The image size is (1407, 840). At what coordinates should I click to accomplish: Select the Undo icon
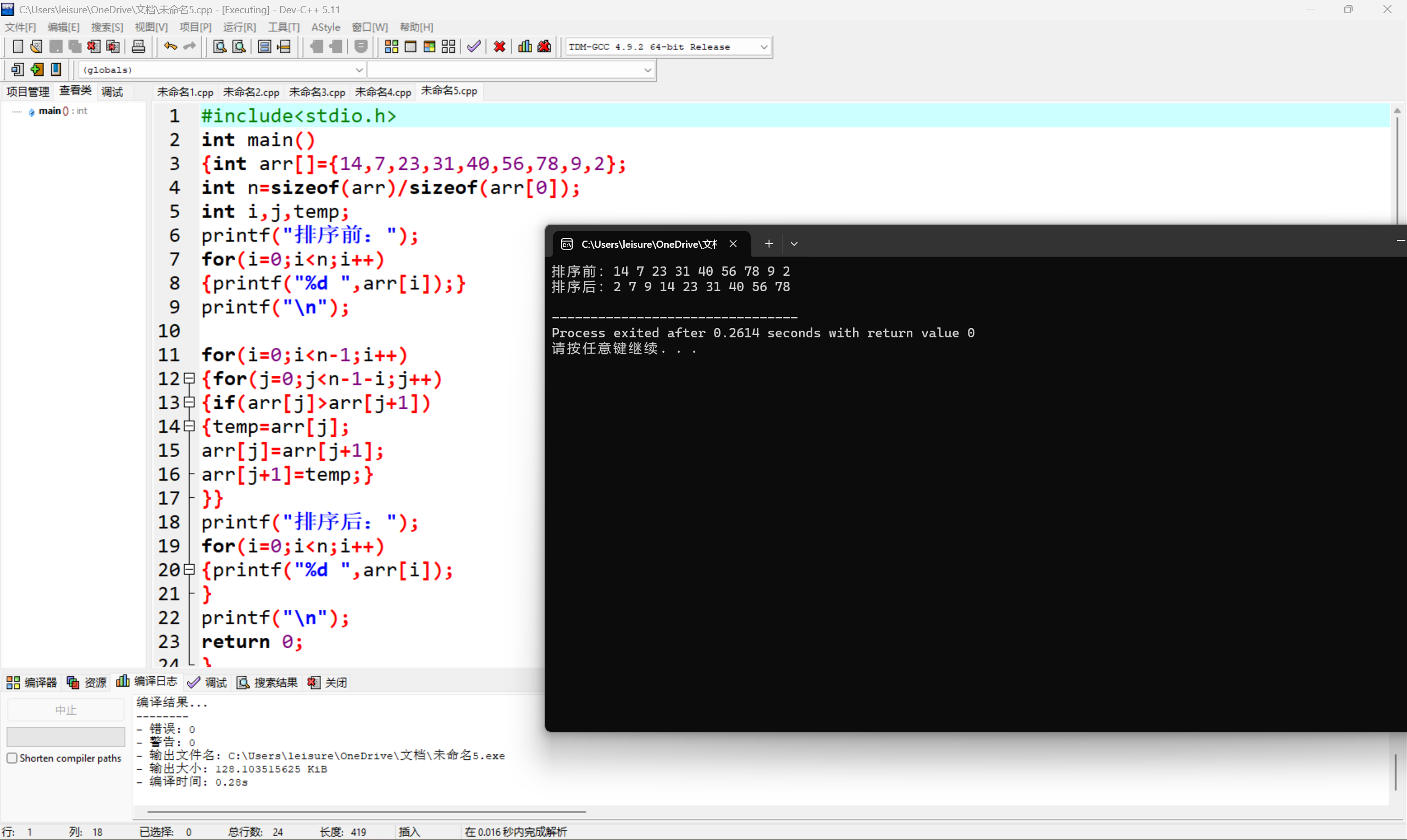click(169, 46)
